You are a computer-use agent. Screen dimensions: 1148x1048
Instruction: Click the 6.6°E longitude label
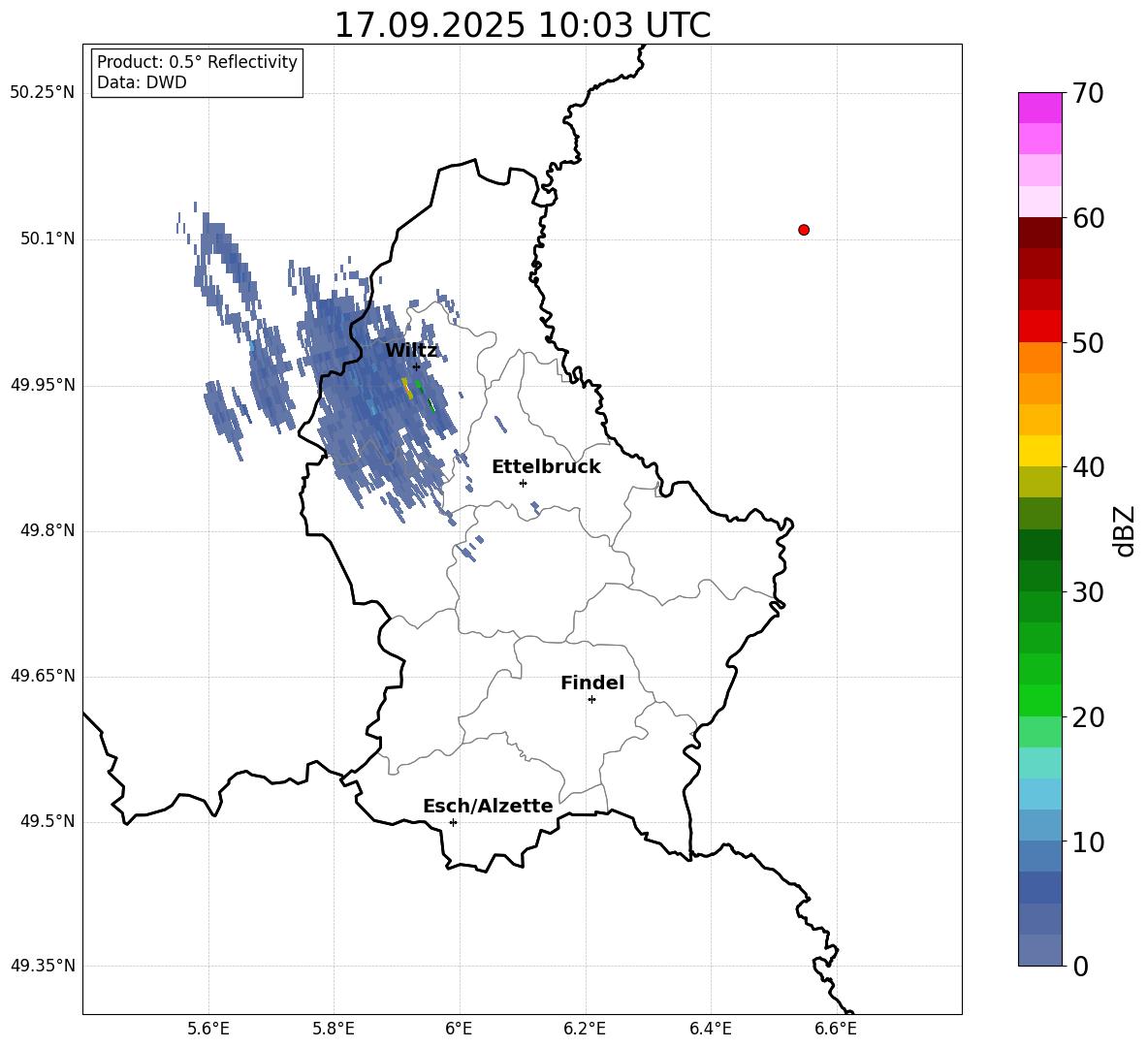click(836, 1029)
